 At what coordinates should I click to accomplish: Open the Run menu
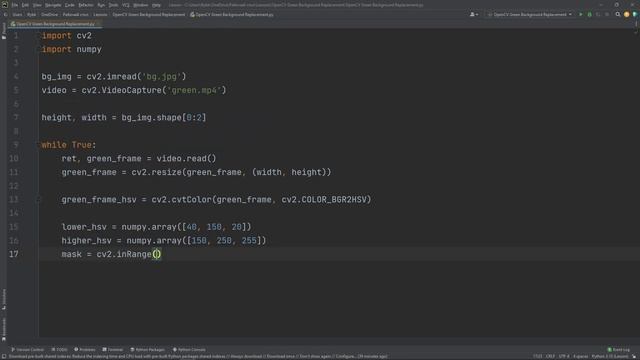tap(101, 5)
